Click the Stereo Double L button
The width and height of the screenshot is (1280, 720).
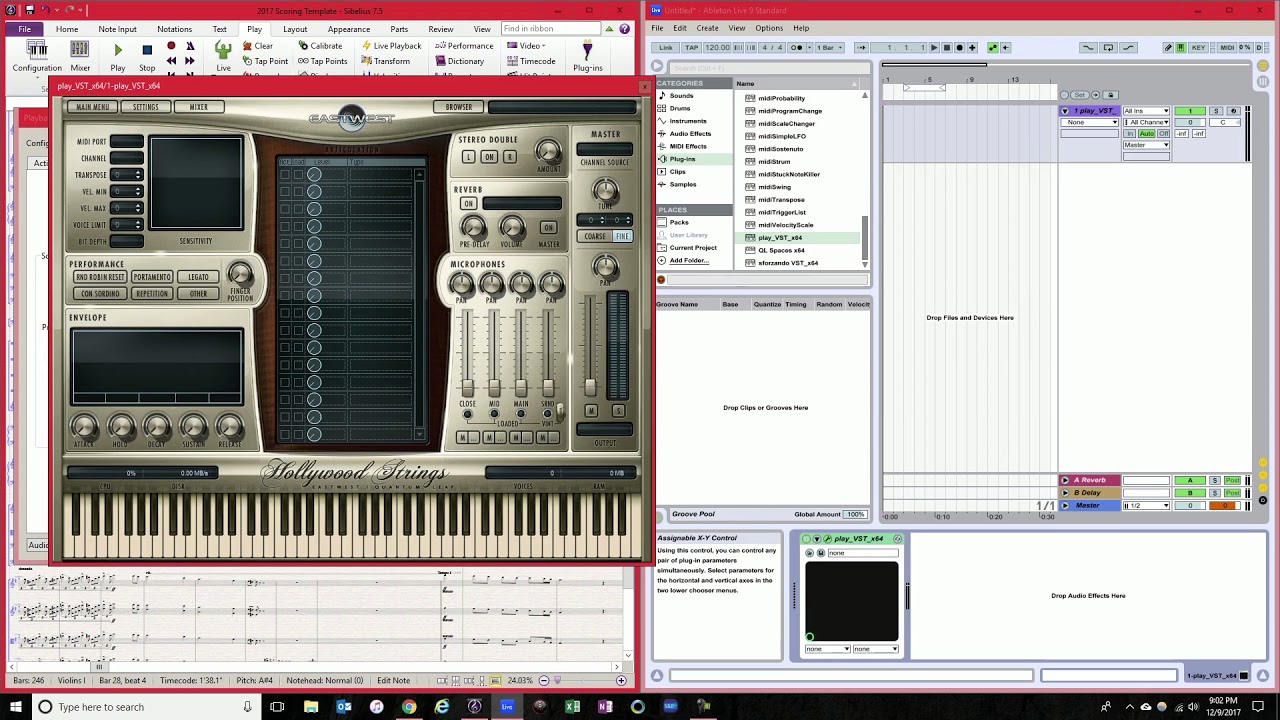468,157
